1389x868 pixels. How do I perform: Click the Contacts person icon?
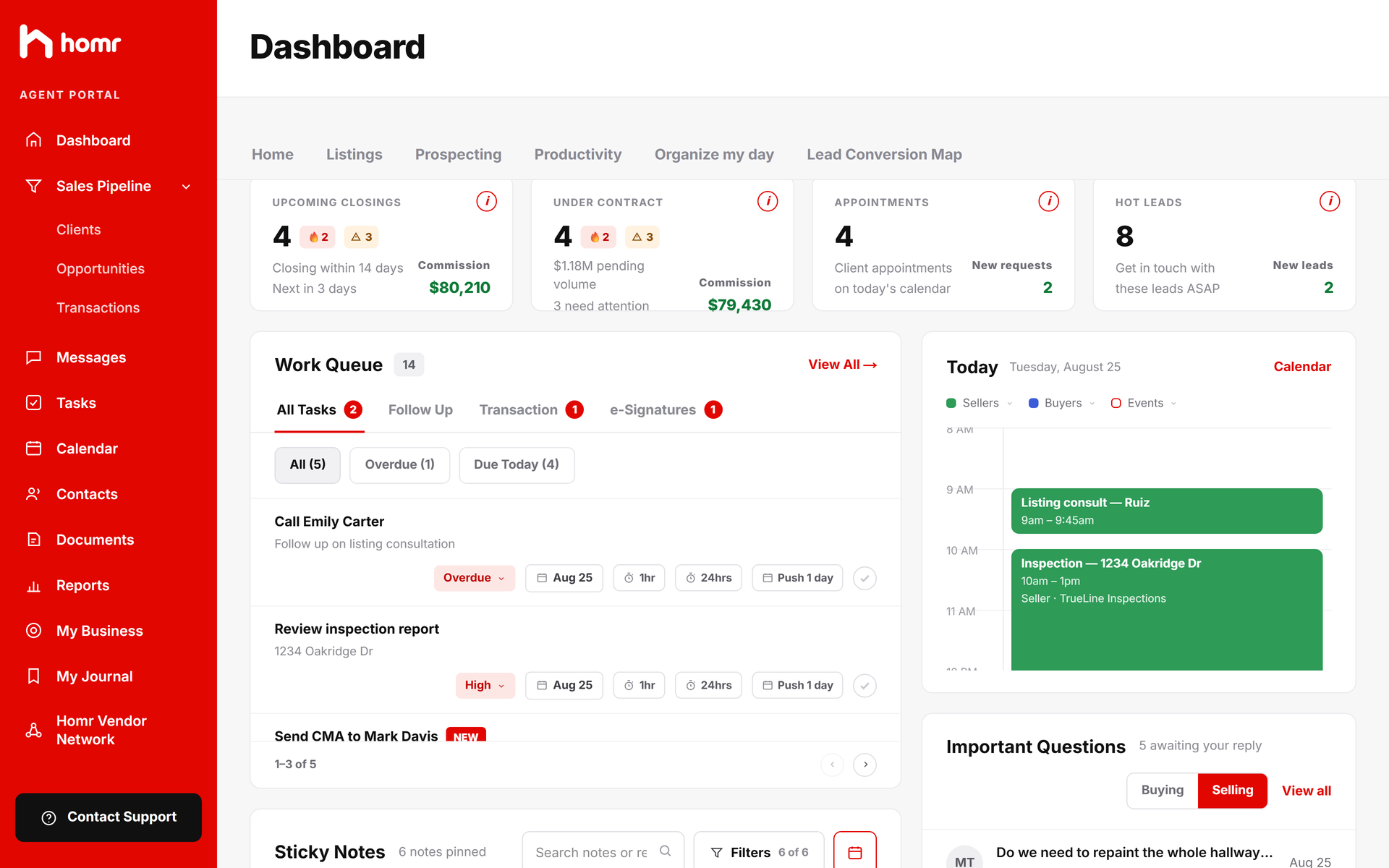tap(33, 494)
